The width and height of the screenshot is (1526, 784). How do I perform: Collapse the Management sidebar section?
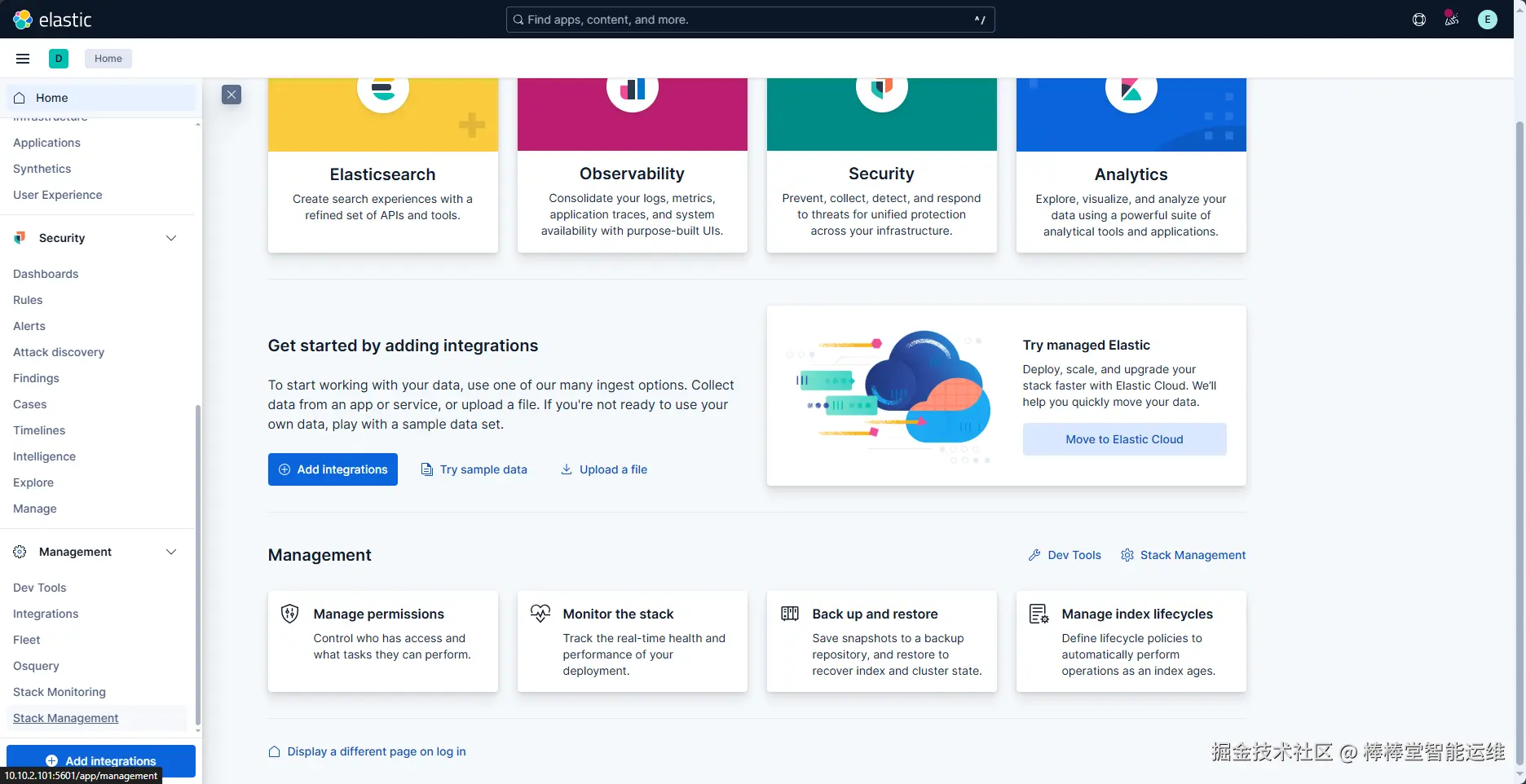(171, 552)
